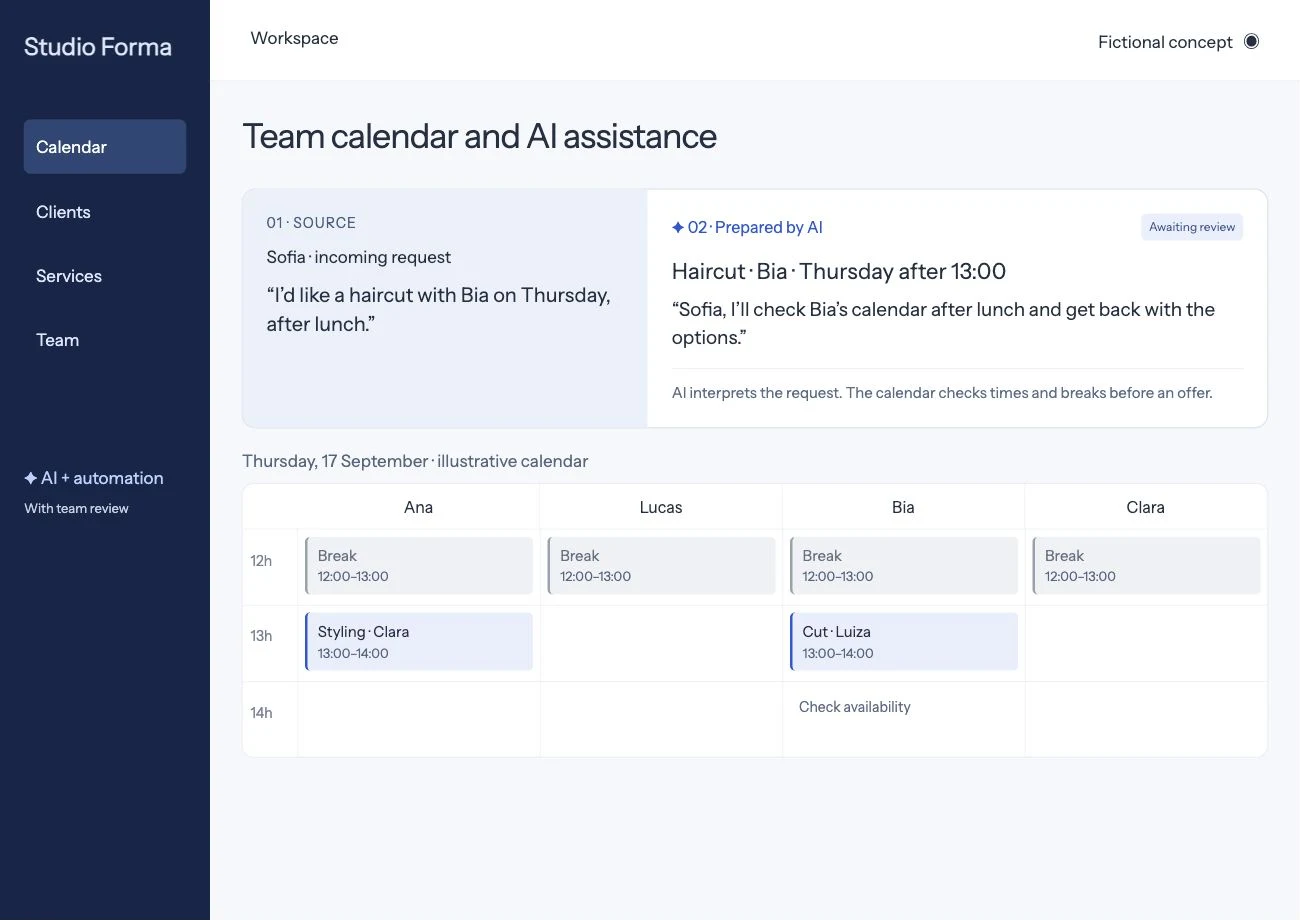The image size is (1300, 920).
Task: Select the Lucas column header
Action: point(661,507)
